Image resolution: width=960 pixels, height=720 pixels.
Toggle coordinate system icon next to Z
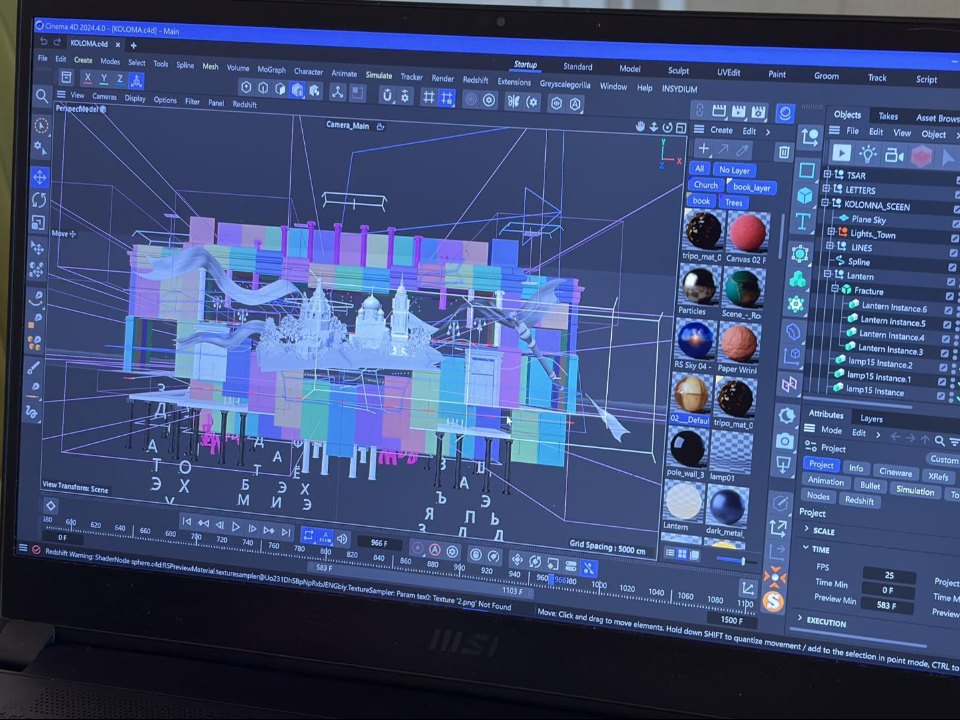[x=137, y=80]
